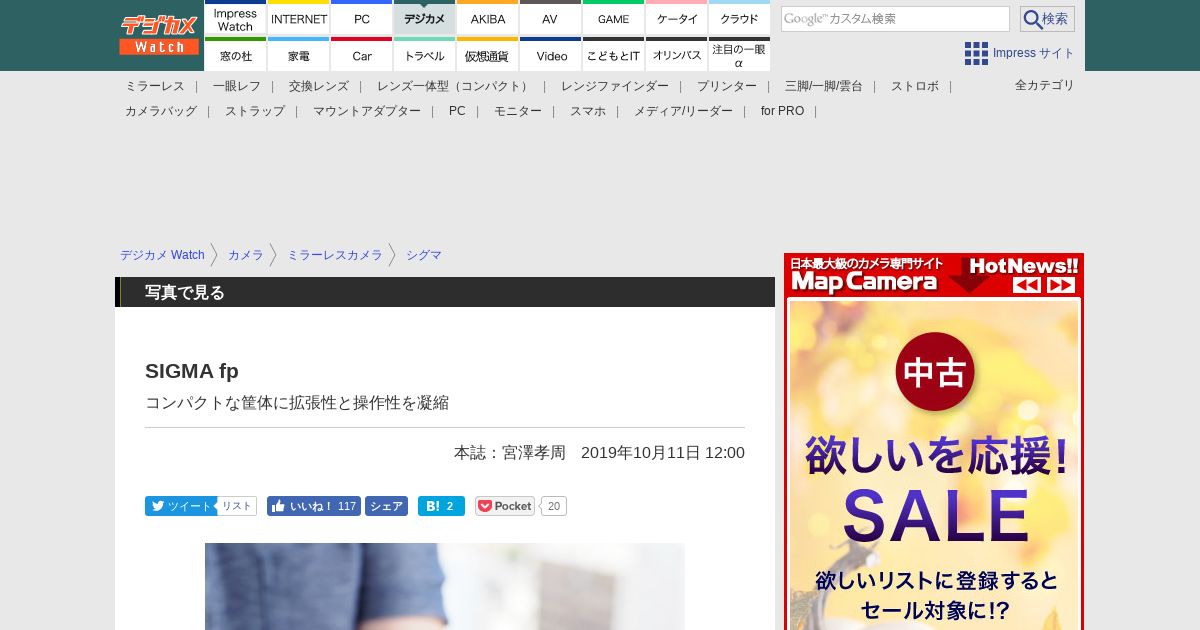Focus the Google カスタム検索 input field
1200x630 pixels.
pyautogui.click(x=895, y=19)
